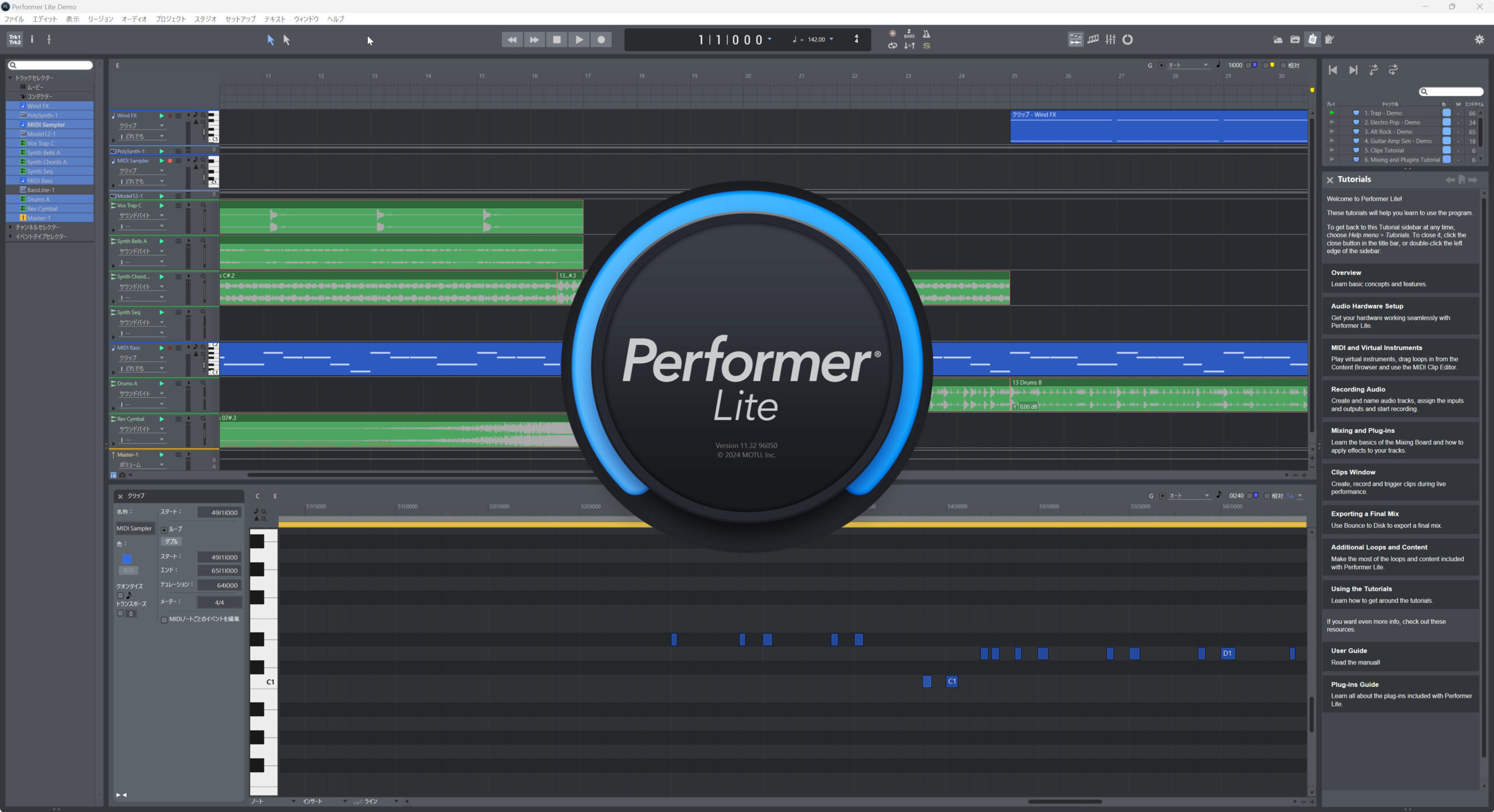The width and height of the screenshot is (1494, 812).
Task: Toggle the metronome click icon
Action: click(926, 34)
